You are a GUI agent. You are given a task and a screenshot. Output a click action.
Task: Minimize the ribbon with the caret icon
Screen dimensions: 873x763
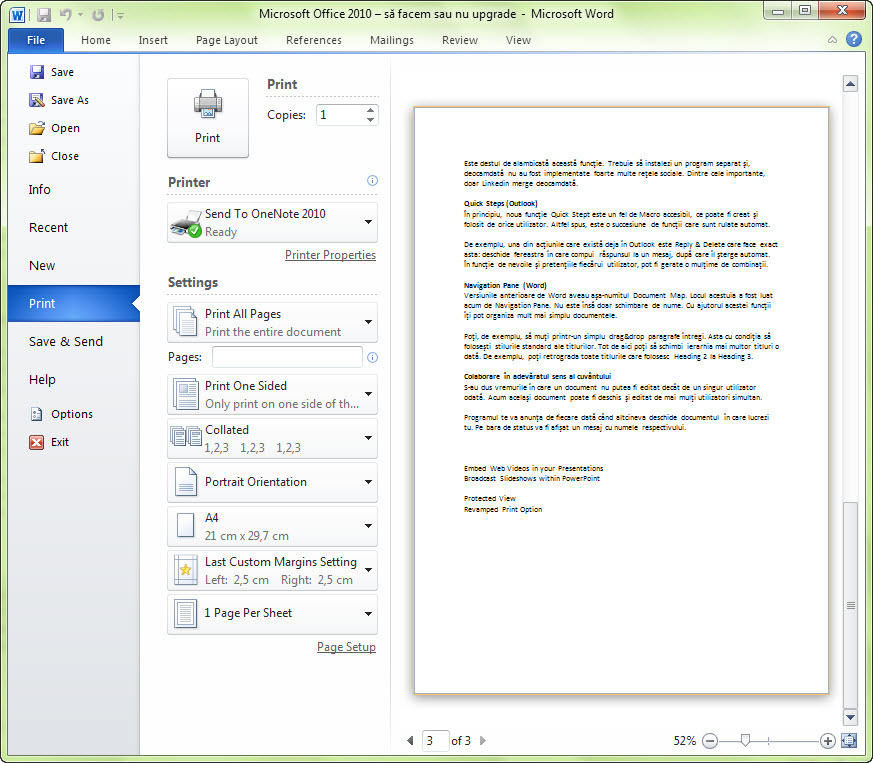(832, 40)
